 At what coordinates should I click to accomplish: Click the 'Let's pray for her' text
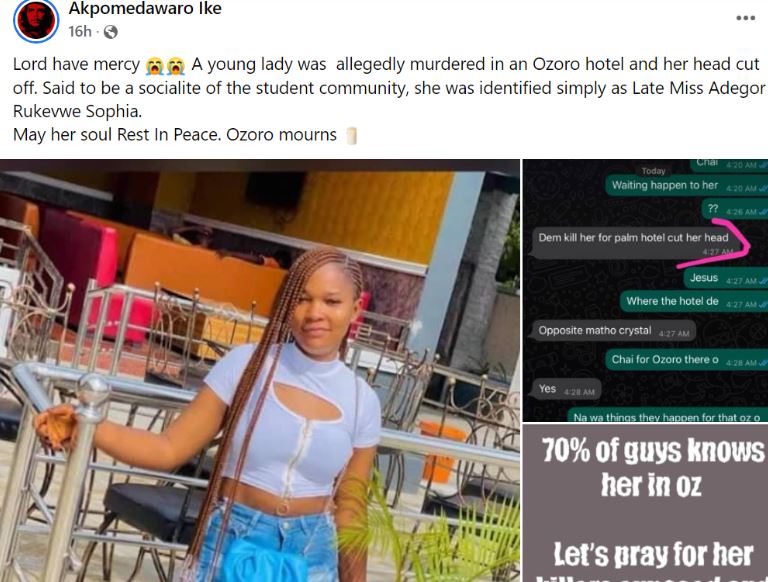[653, 555]
